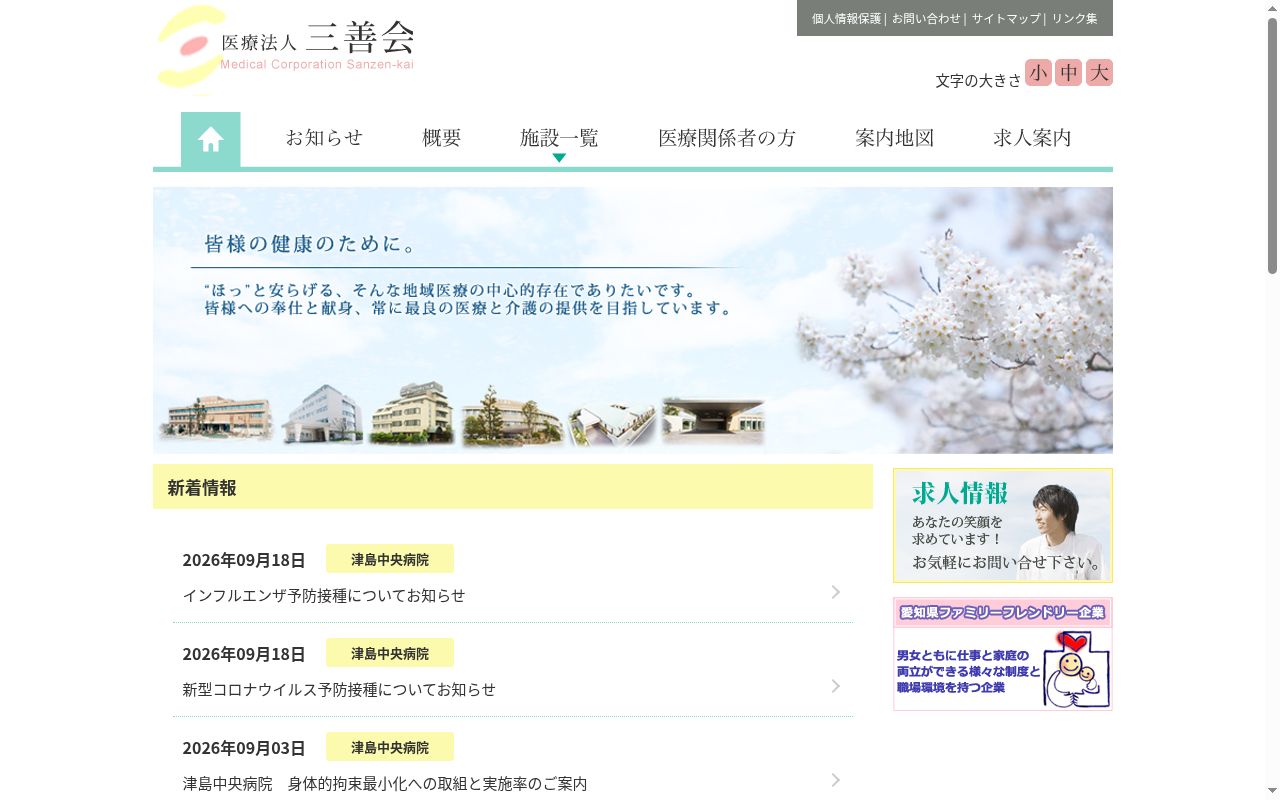Click the page vertical scrollbar thumb
Screen dimensions: 1280x800
click(1272, 145)
